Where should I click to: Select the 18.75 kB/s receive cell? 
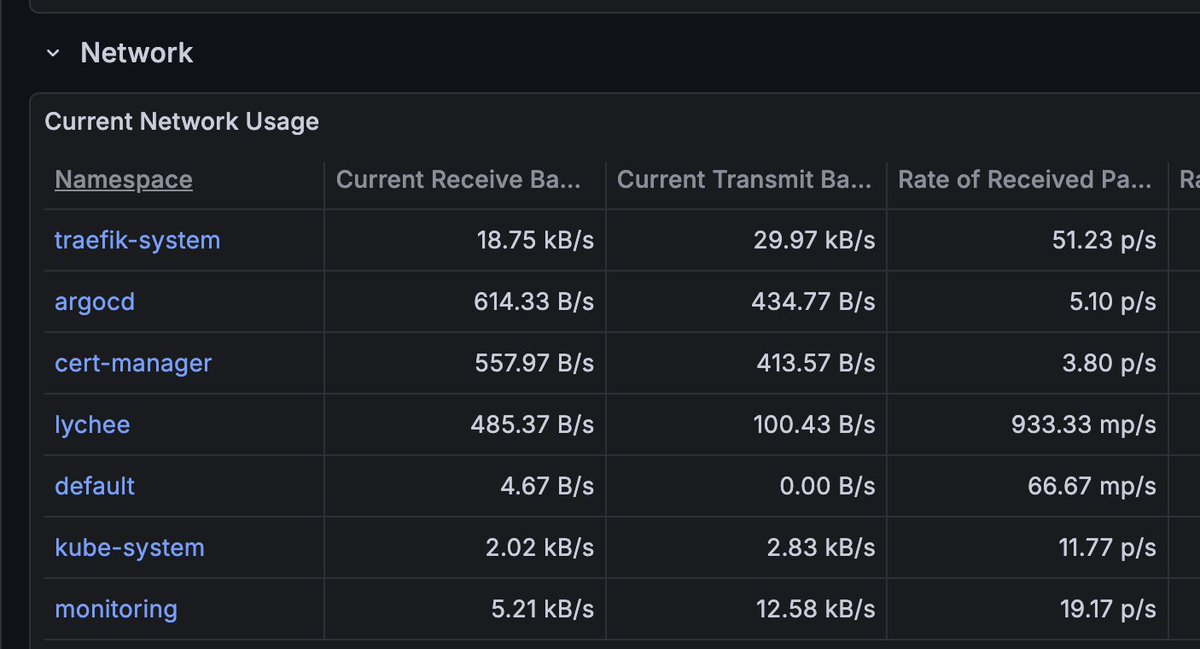(x=535, y=241)
